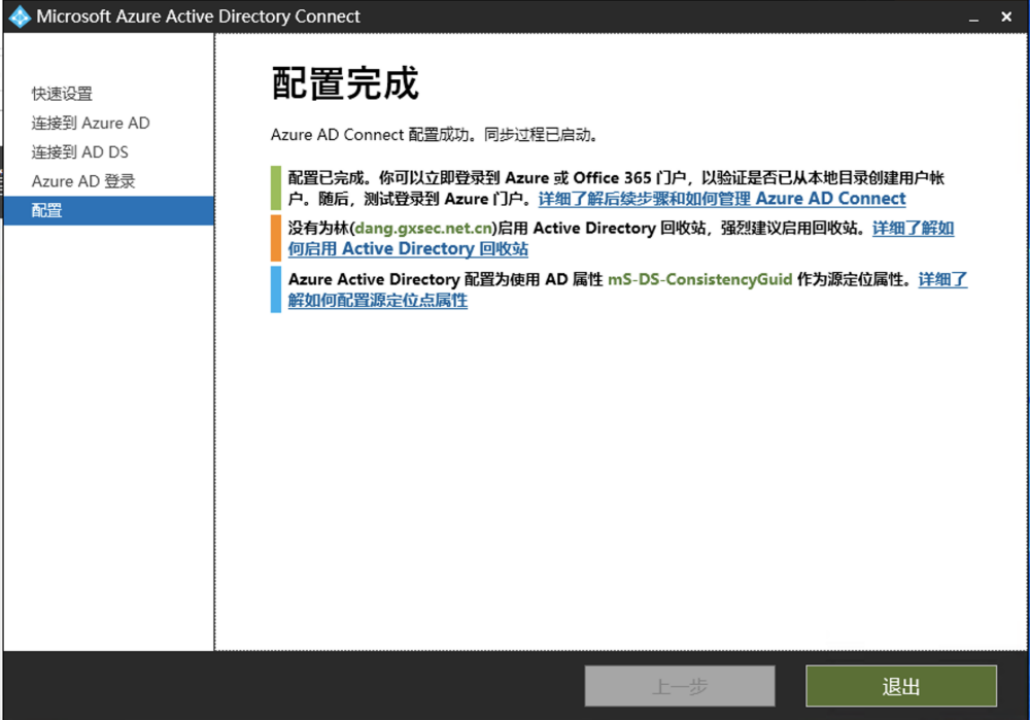The width and height of the screenshot is (1030, 720).
Task: Select the 连接到 Azure AD step
Action: [91, 123]
